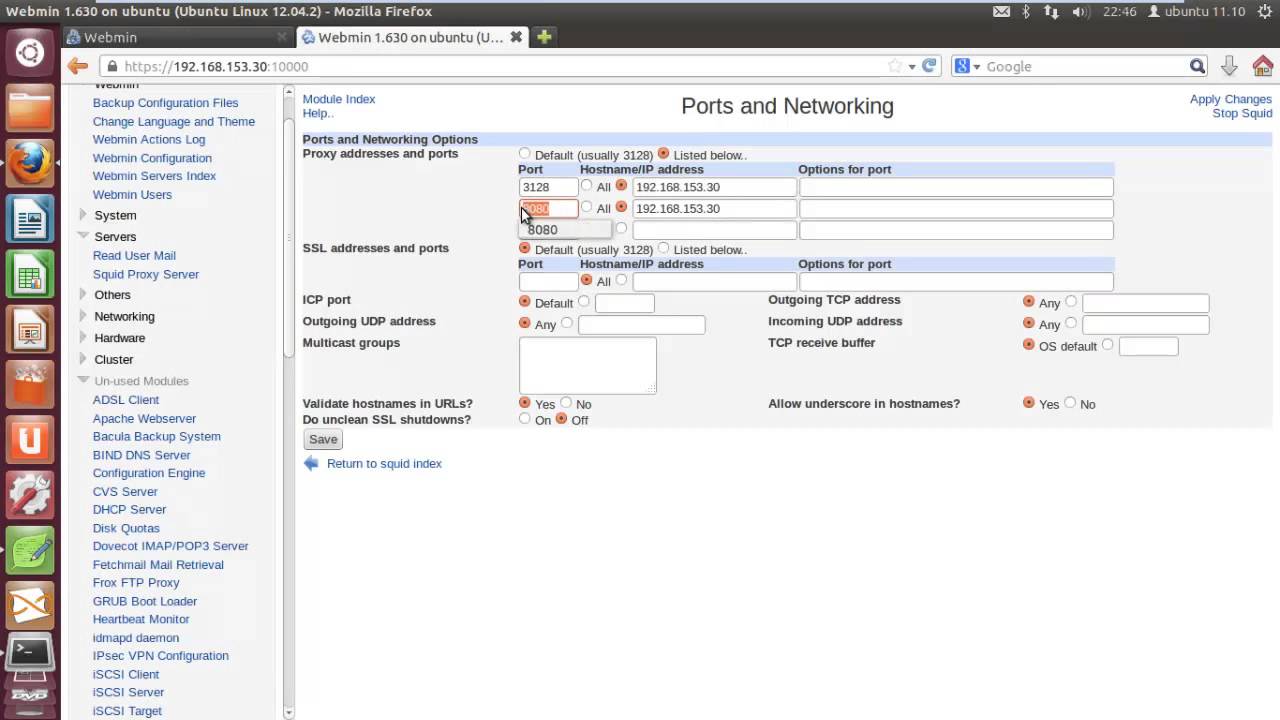Click the Save button
Screen dimensions: 1280x720
323,439
